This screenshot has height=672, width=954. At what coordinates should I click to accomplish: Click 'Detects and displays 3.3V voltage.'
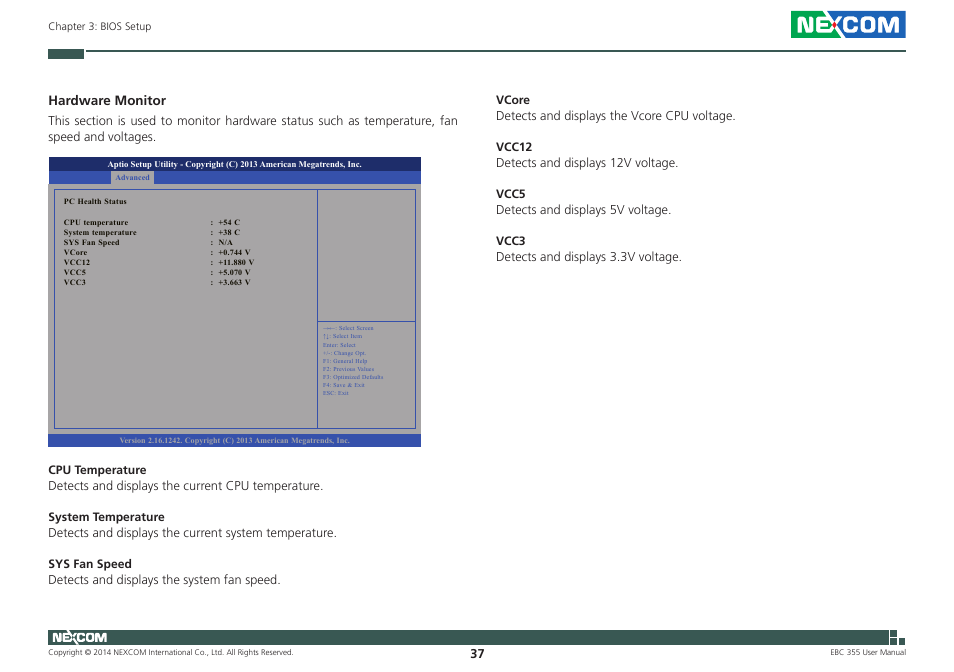[589, 257]
